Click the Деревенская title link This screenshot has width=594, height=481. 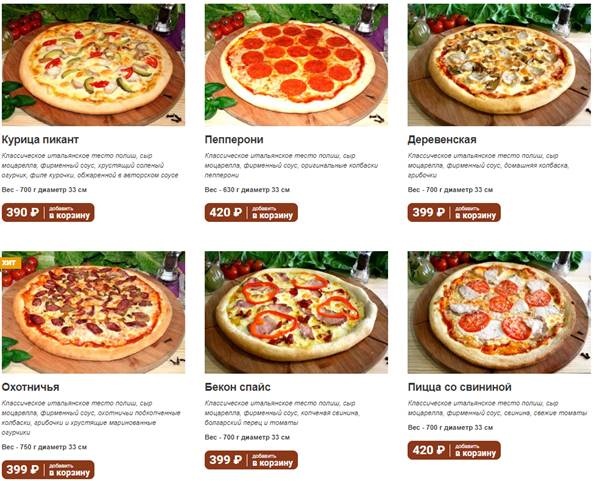click(442, 140)
